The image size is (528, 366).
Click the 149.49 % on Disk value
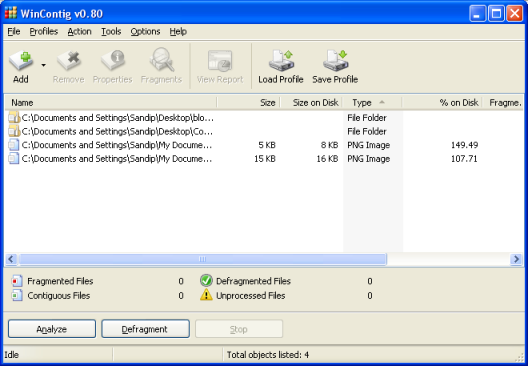pyautogui.click(x=464, y=145)
